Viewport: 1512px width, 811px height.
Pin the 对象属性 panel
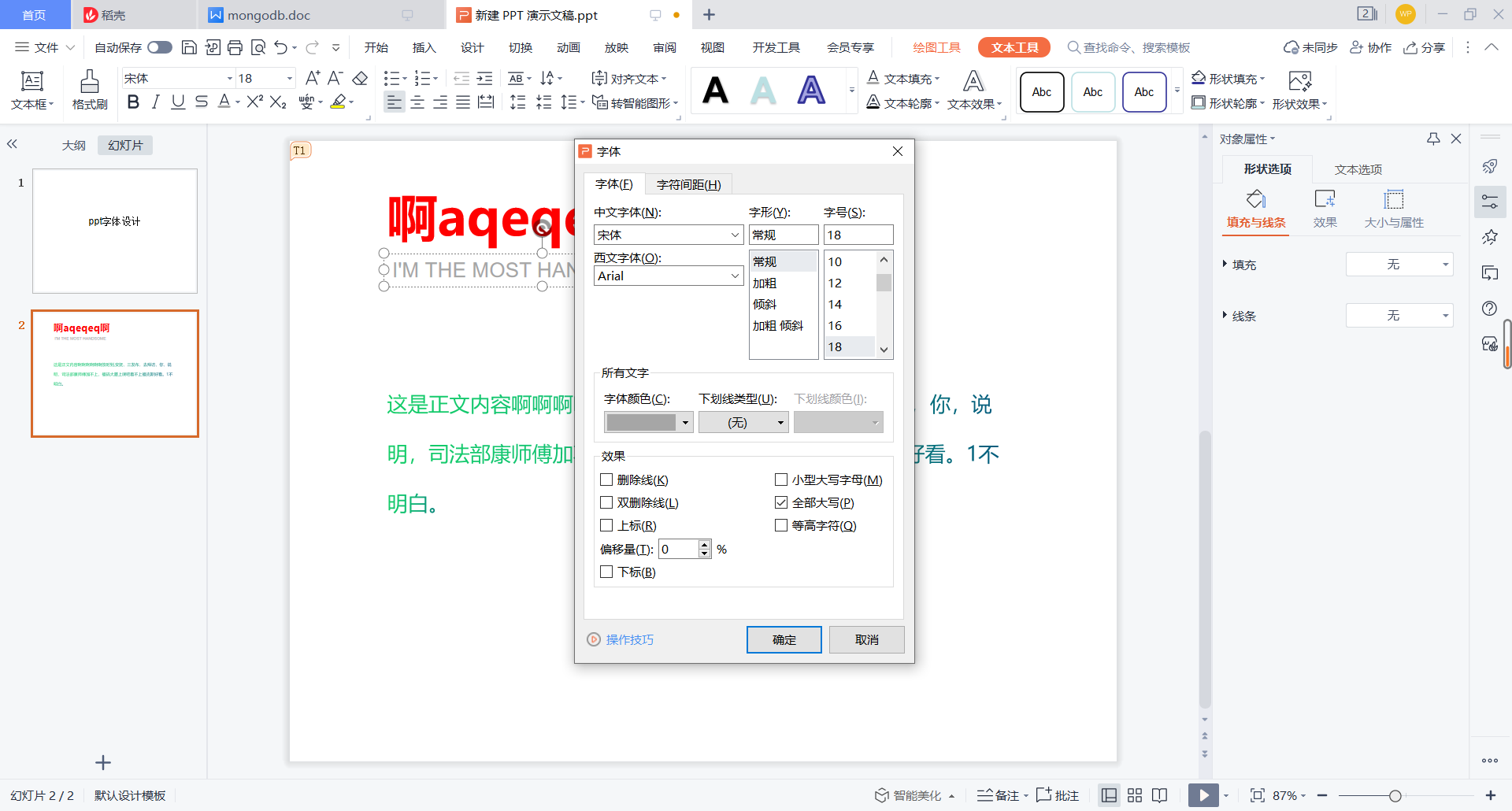click(1433, 139)
